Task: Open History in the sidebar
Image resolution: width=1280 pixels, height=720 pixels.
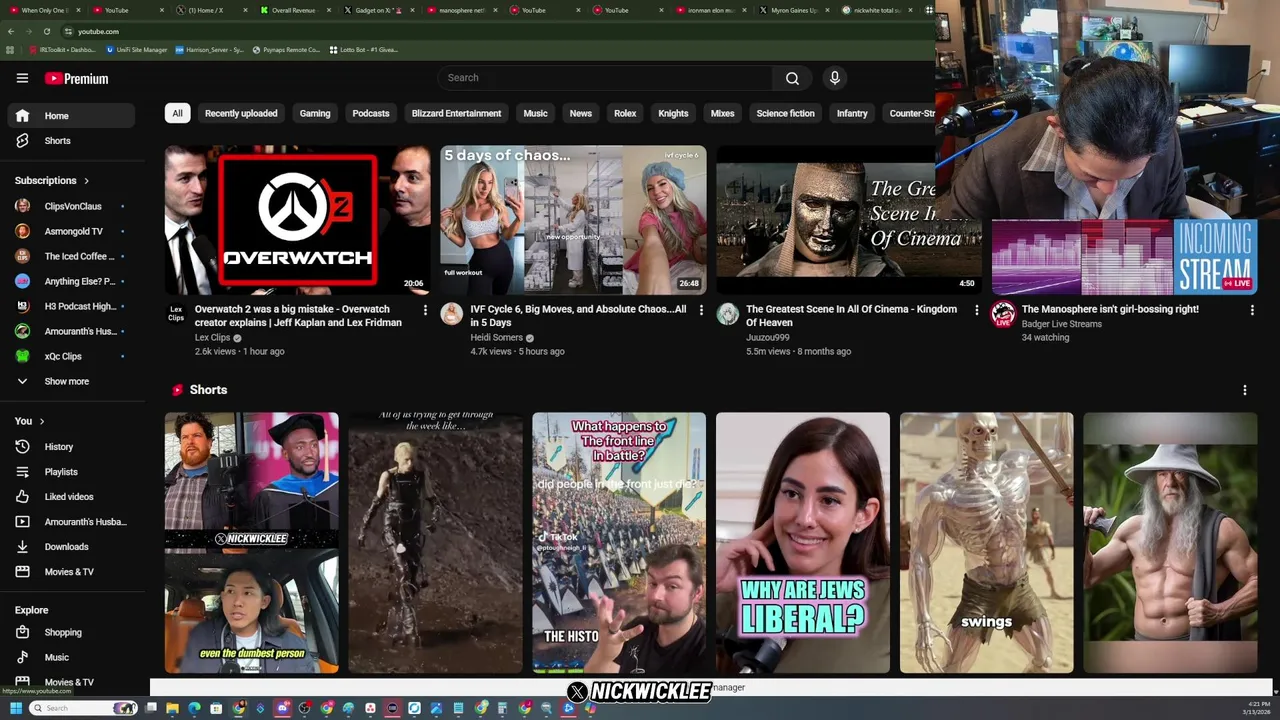Action: [x=71, y=447]
